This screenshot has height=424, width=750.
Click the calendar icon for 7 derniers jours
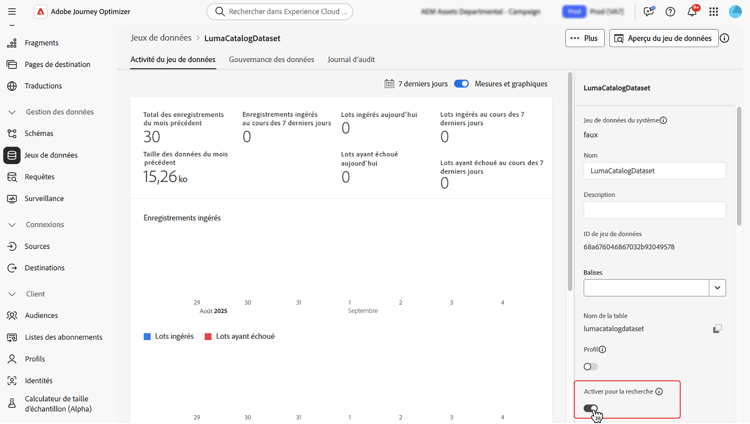click(x=389, y=84)
